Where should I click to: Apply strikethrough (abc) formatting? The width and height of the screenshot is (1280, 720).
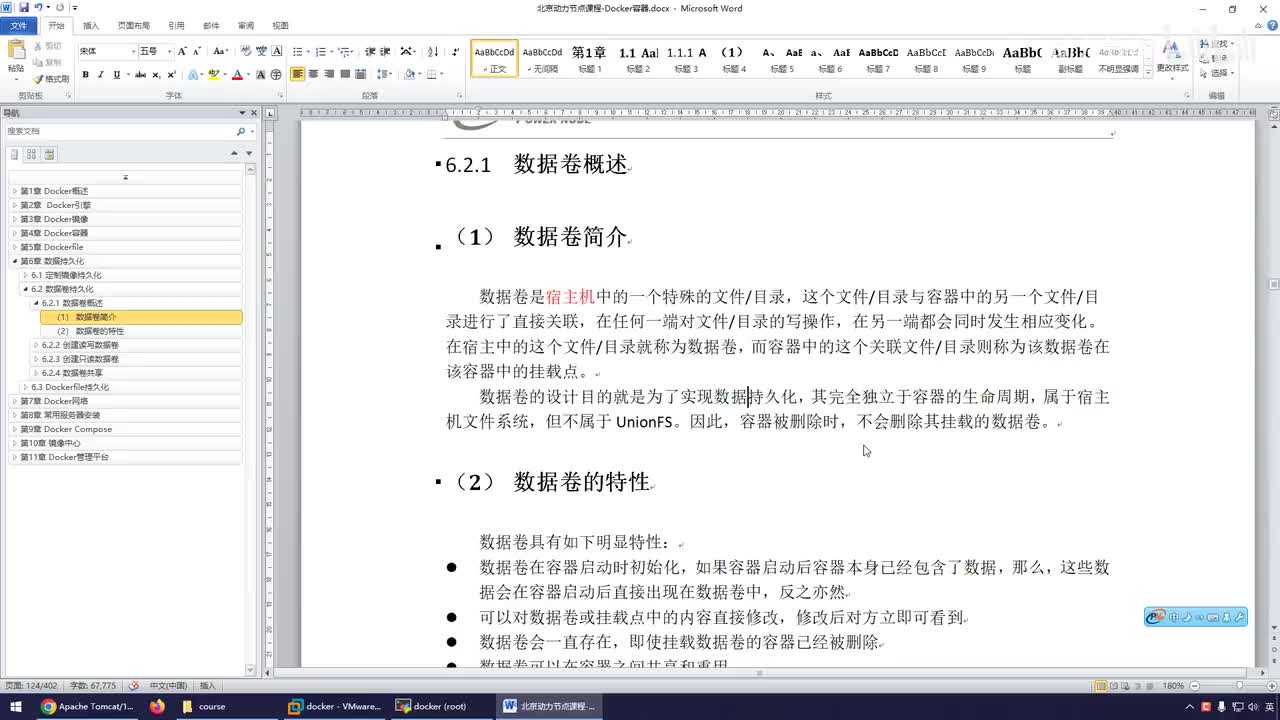coord(140,75)
